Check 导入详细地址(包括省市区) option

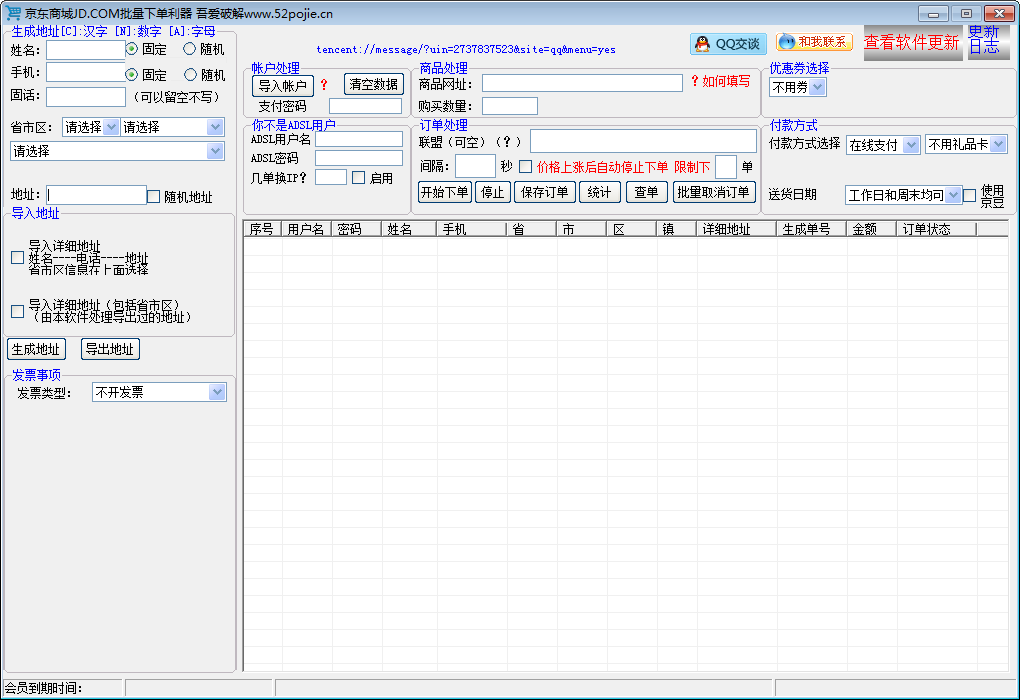coord(18,312)
